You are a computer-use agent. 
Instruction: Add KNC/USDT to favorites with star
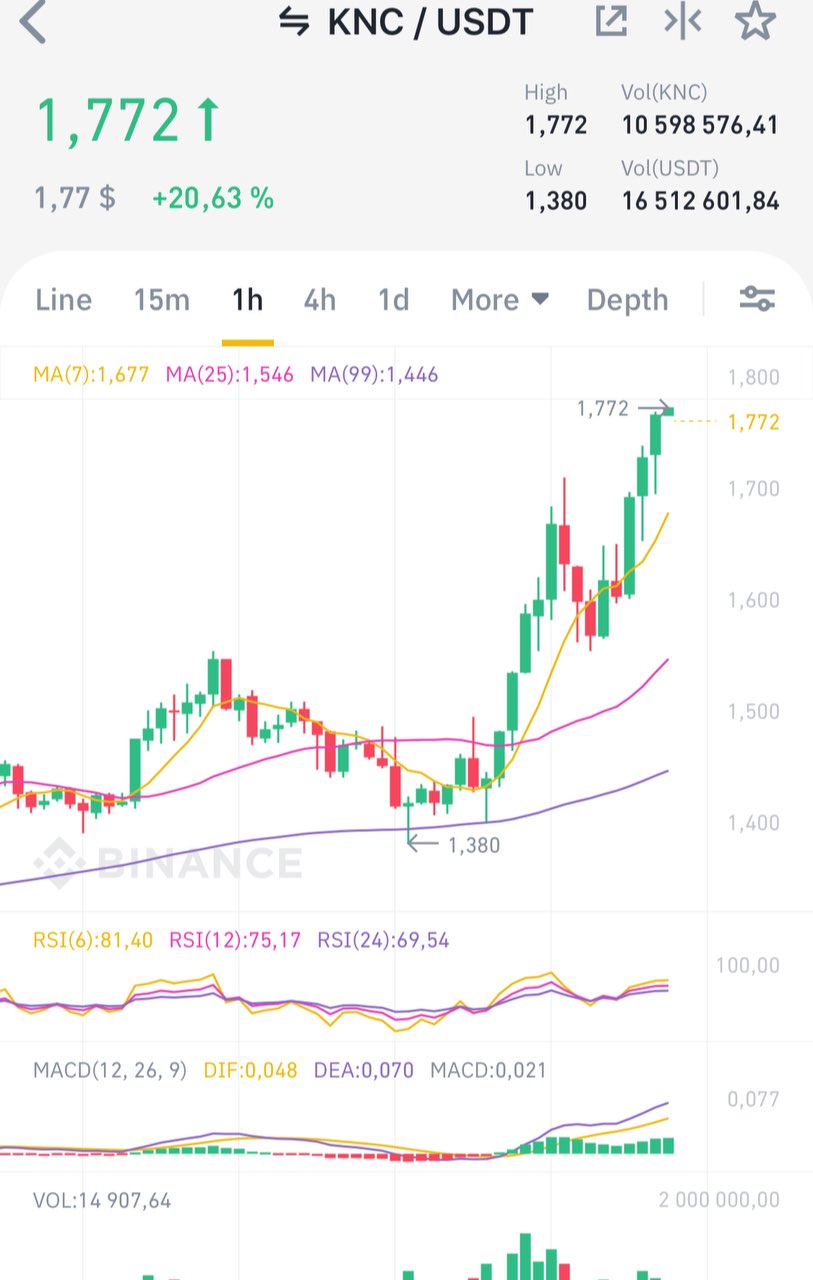coord(755,21)
